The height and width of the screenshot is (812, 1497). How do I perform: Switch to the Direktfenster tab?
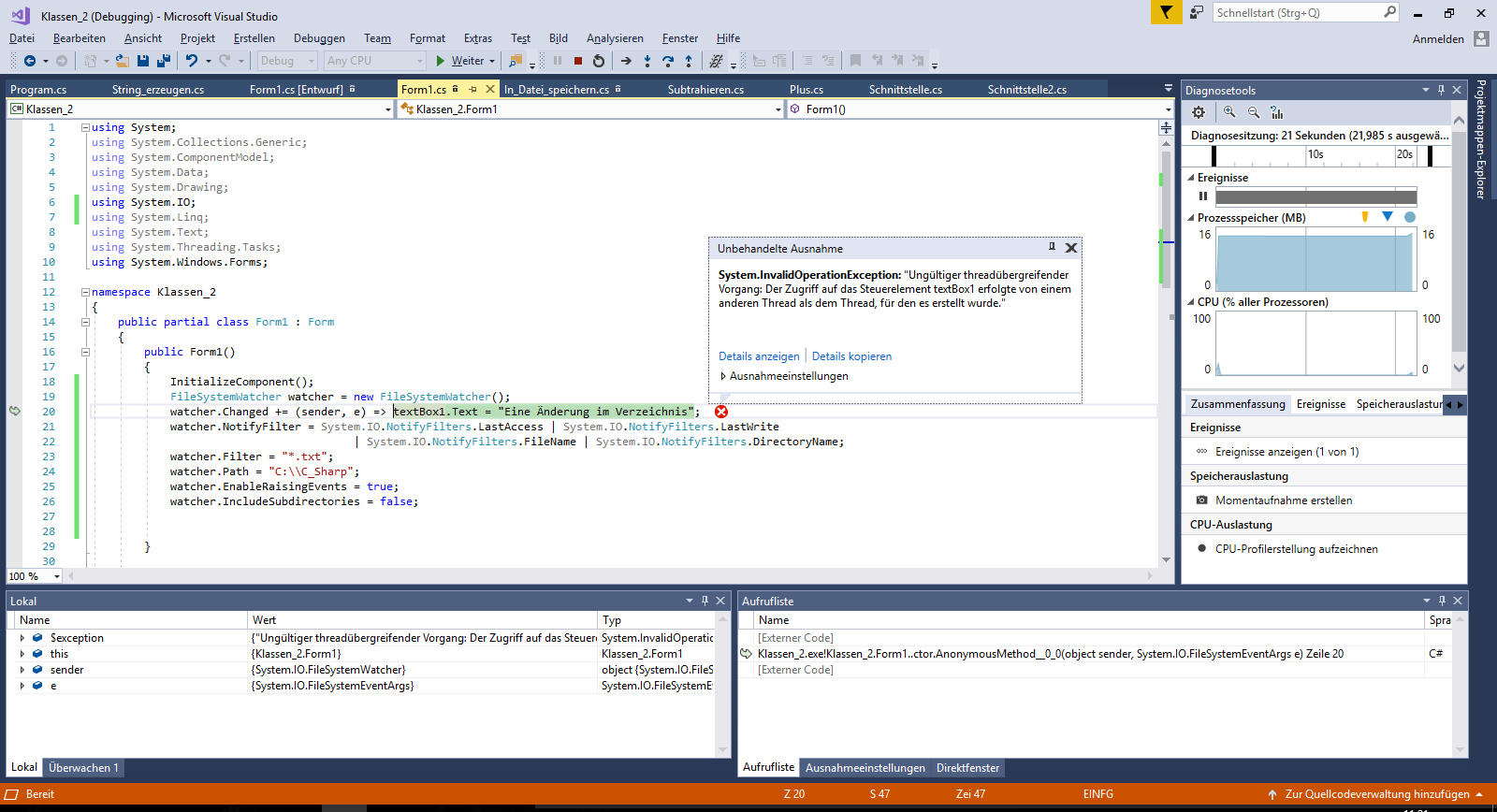coord(967,768)
